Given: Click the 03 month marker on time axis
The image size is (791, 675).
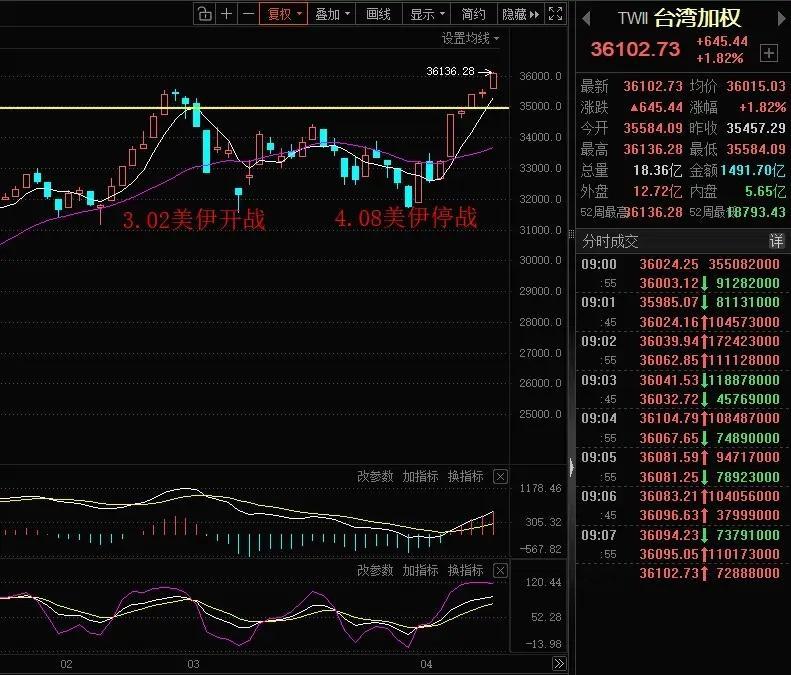Looking at the screenshot, I should point(193,664).
